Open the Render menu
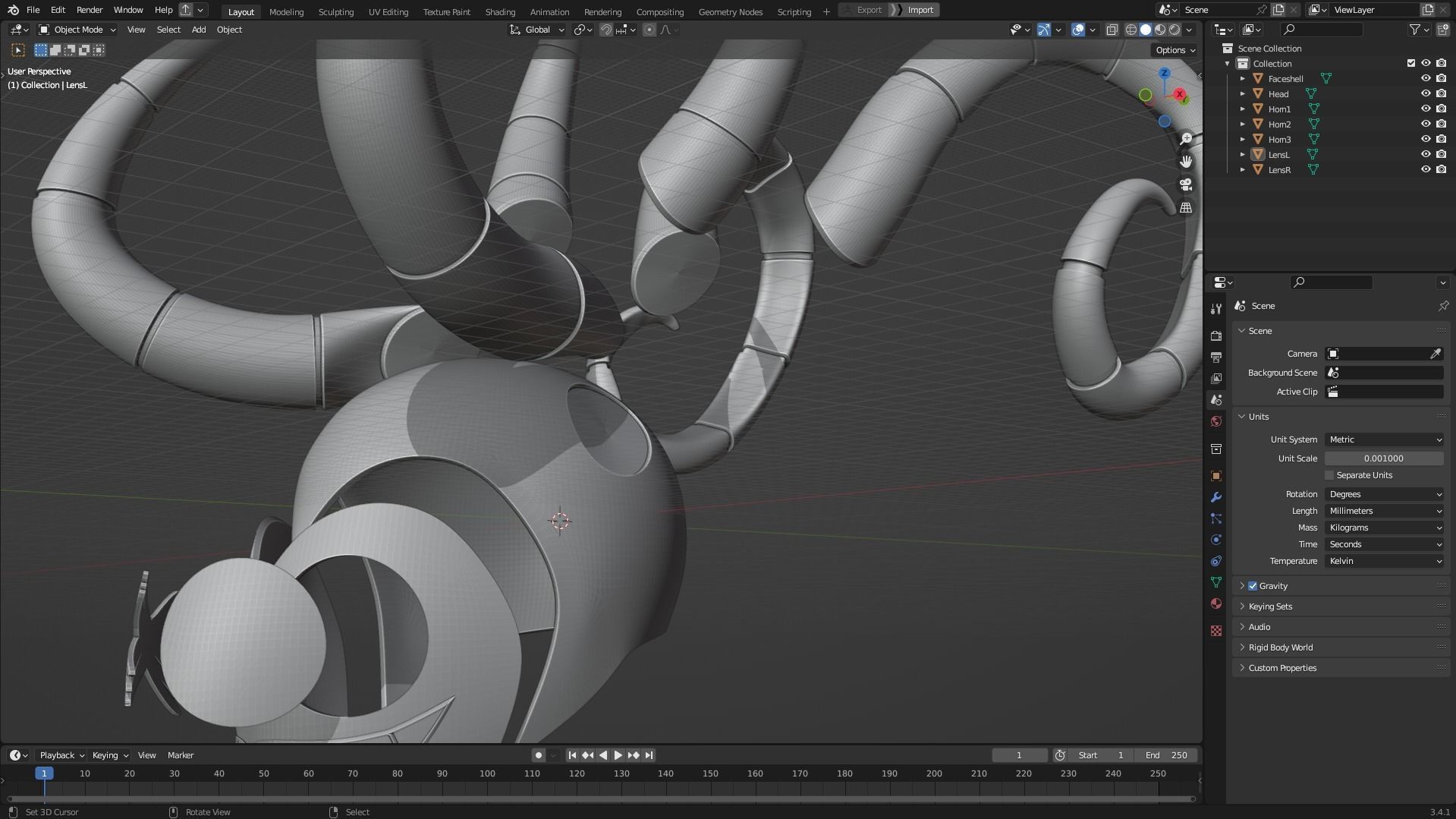This screenshot has height=819, width=1456. [90, 10]
